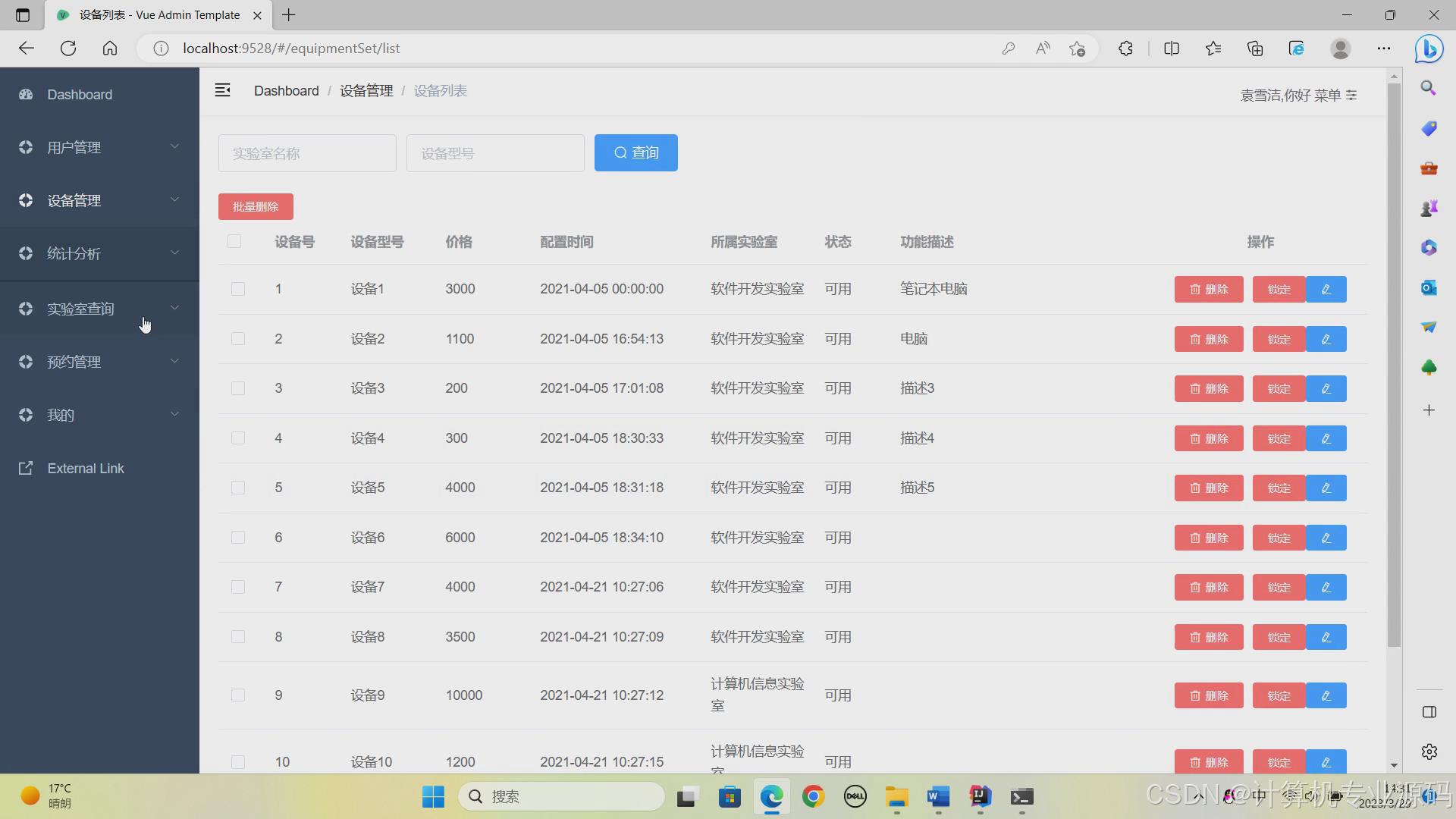Screen dimensions: 1456x819
Task: Expand the 用户管理 sidebar menu
Action: click(x=99, y=147)
